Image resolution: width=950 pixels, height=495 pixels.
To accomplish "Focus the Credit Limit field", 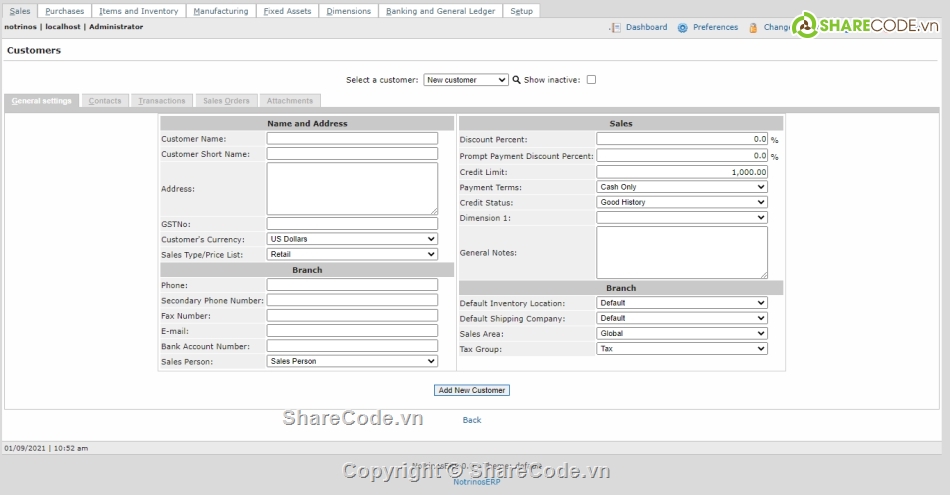I will click(x=682, y=172).
